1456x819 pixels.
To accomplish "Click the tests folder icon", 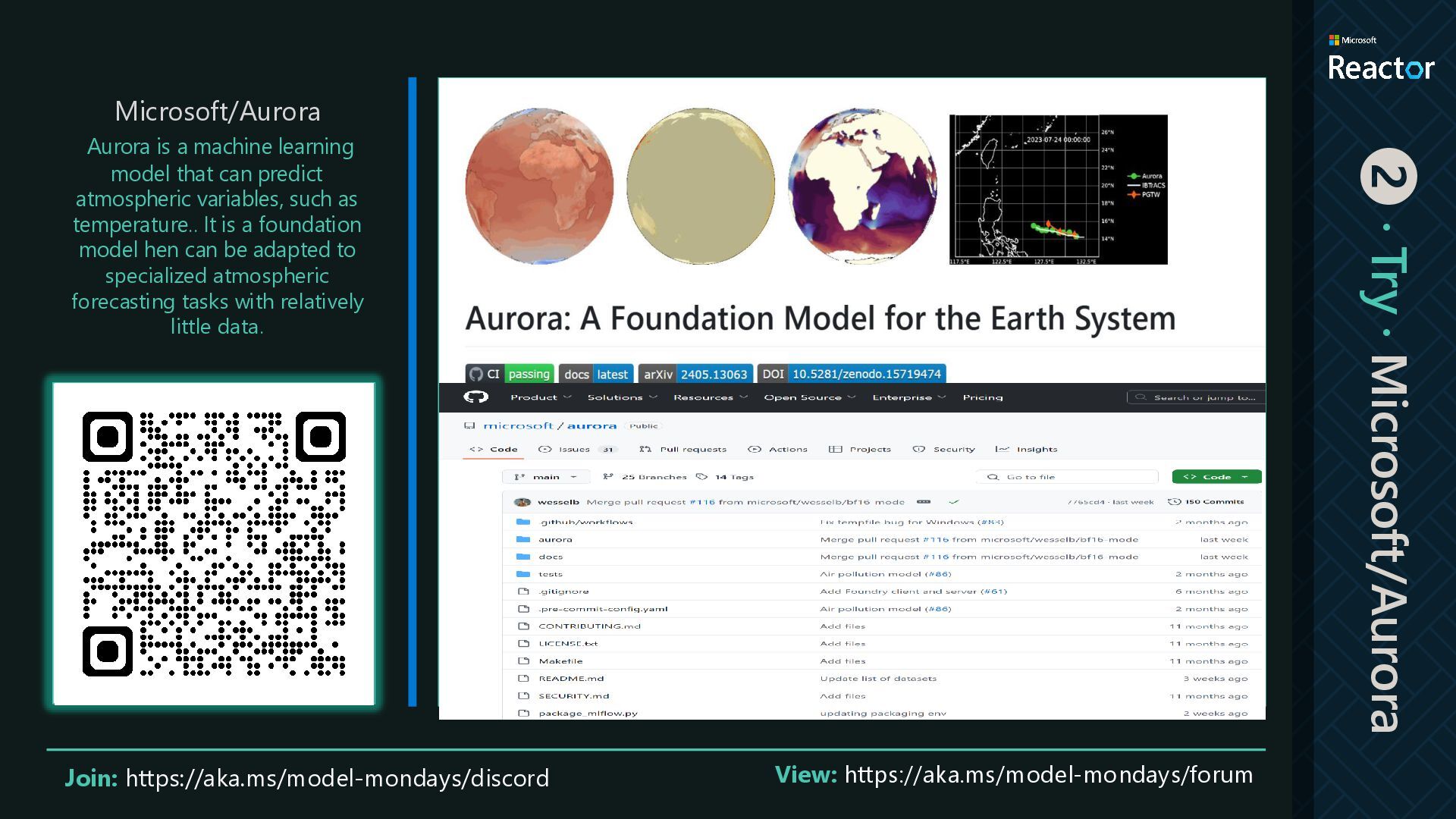I will [522, 574].
